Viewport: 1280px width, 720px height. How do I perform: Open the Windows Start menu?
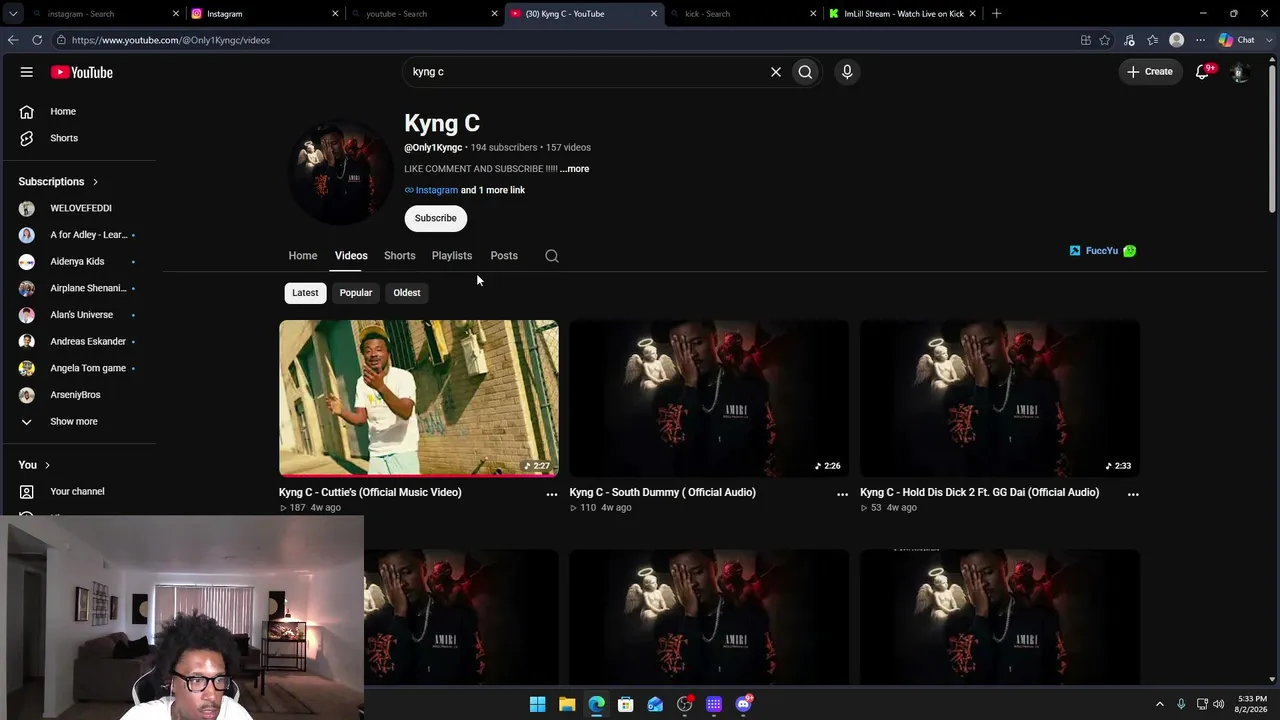538,704
